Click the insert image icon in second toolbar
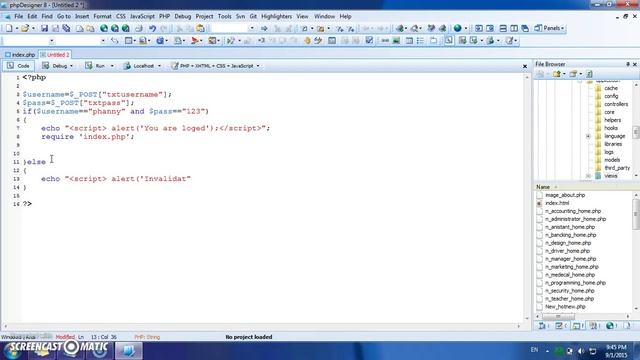640x360 pixels. tap(396, 40)
